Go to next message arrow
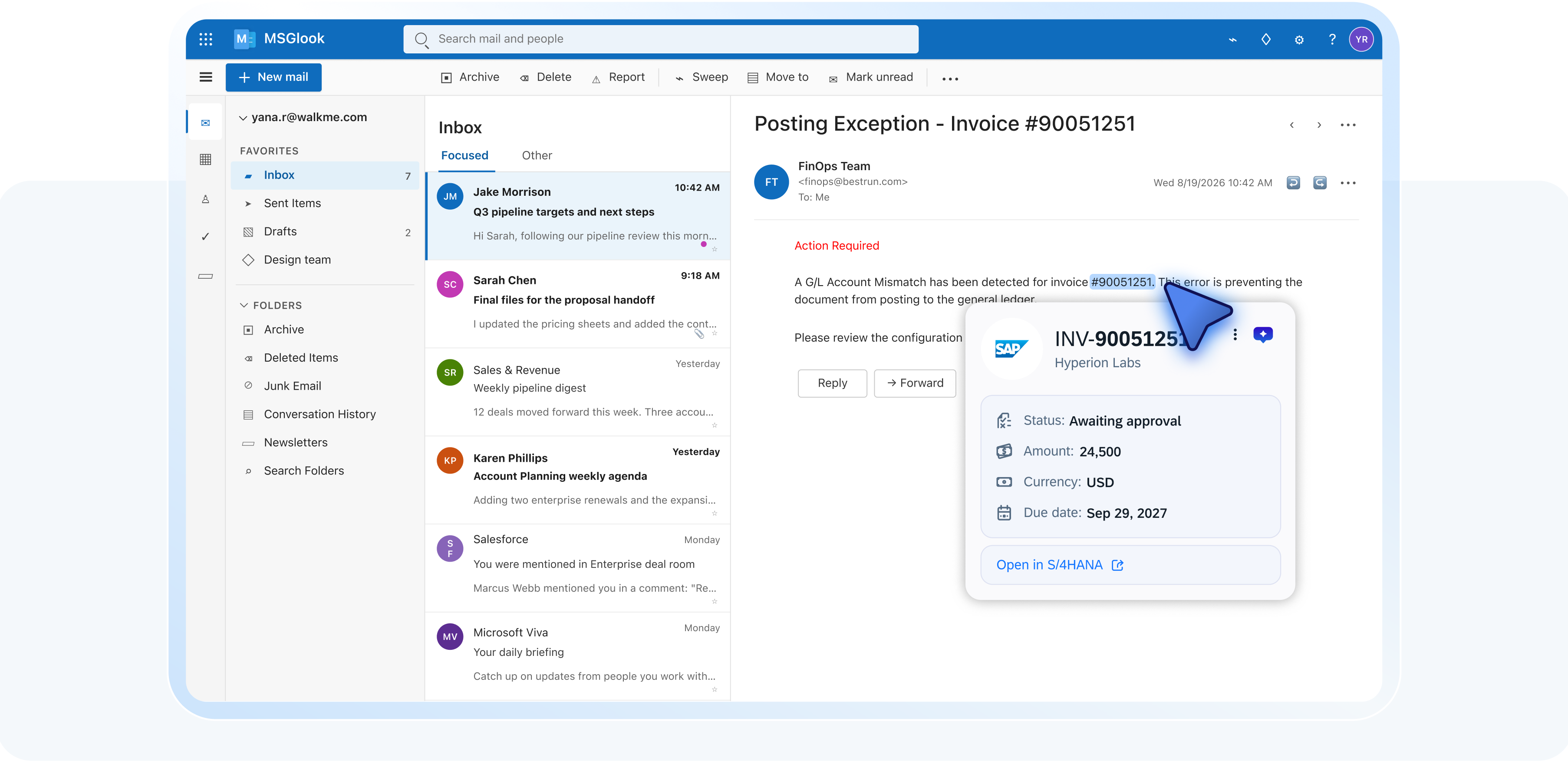Screen dimensions: 1568x764 pyautogui.click(x=1318, y=125)
